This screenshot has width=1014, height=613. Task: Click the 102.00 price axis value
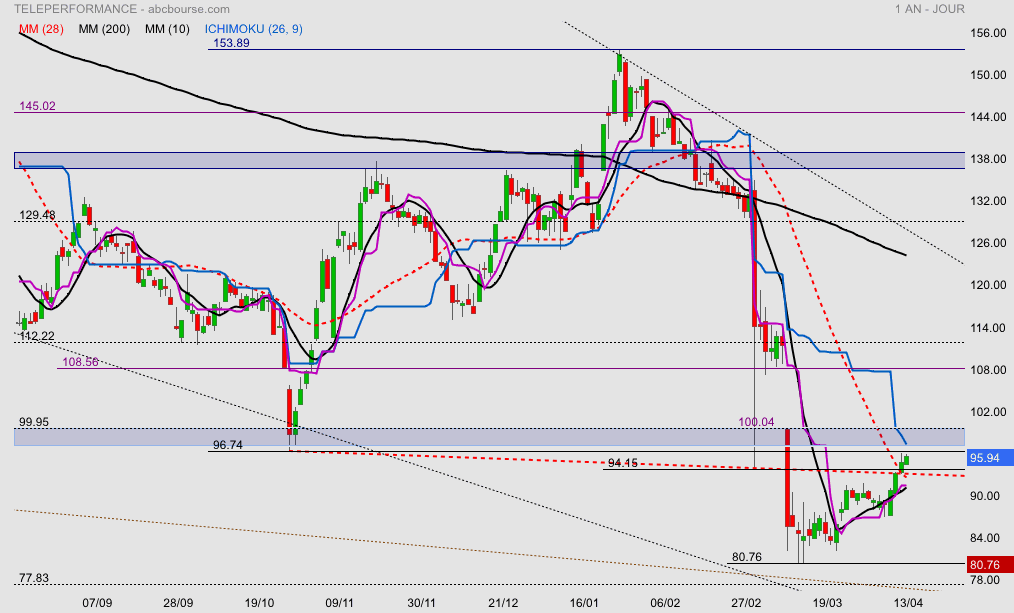tap(988, 413)
